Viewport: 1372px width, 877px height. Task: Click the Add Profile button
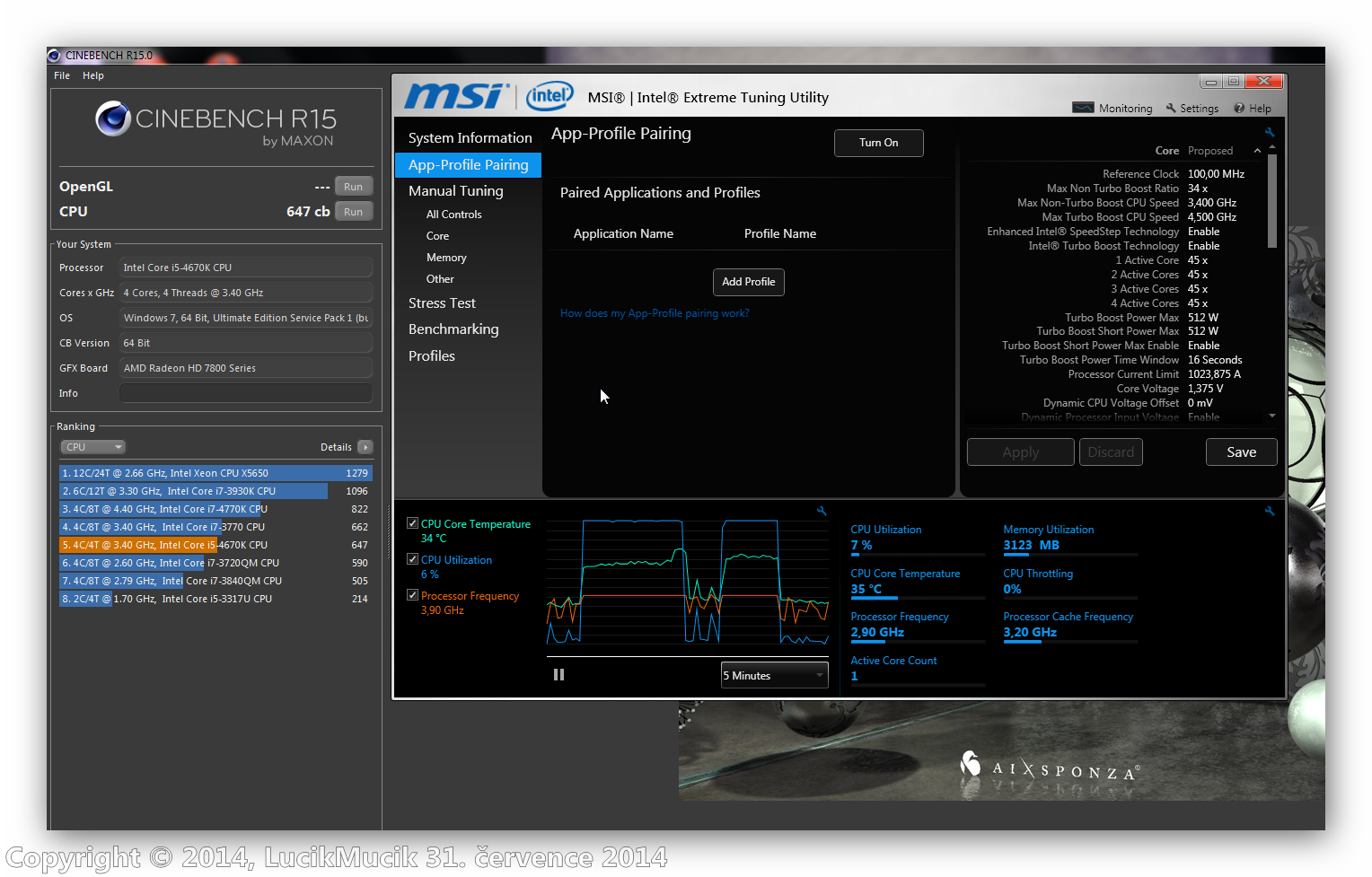point(748,282)
